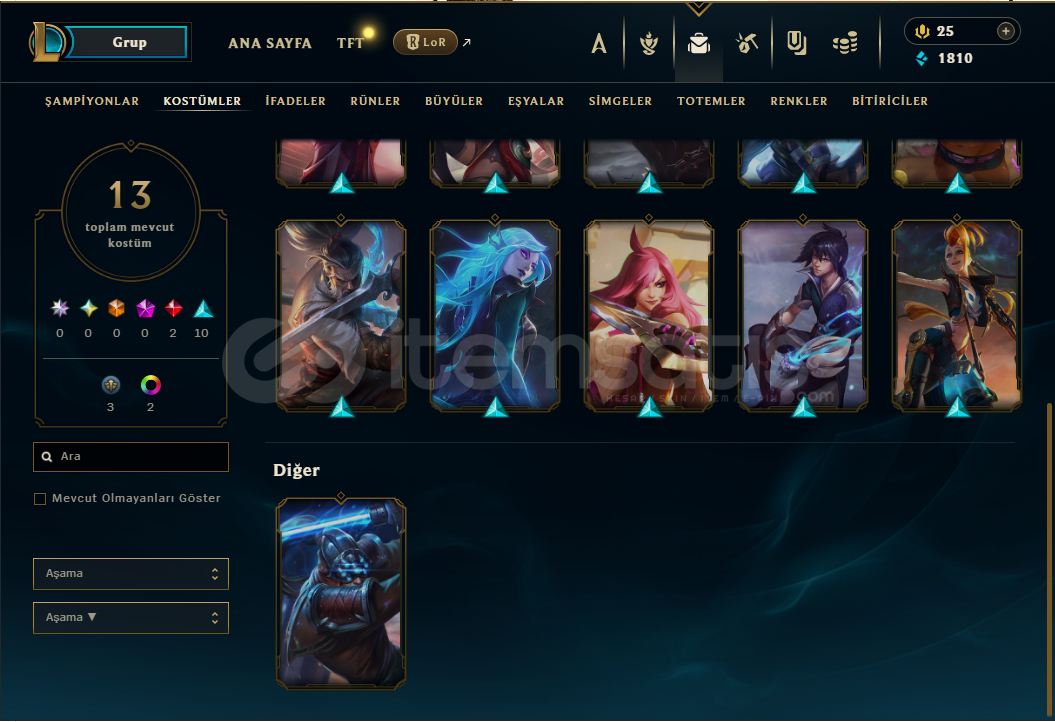This screenshot has height=722, width=1055.
Task: Open the Collection briefcase icon
Action: pyautogui.click(x=698, y=44)
